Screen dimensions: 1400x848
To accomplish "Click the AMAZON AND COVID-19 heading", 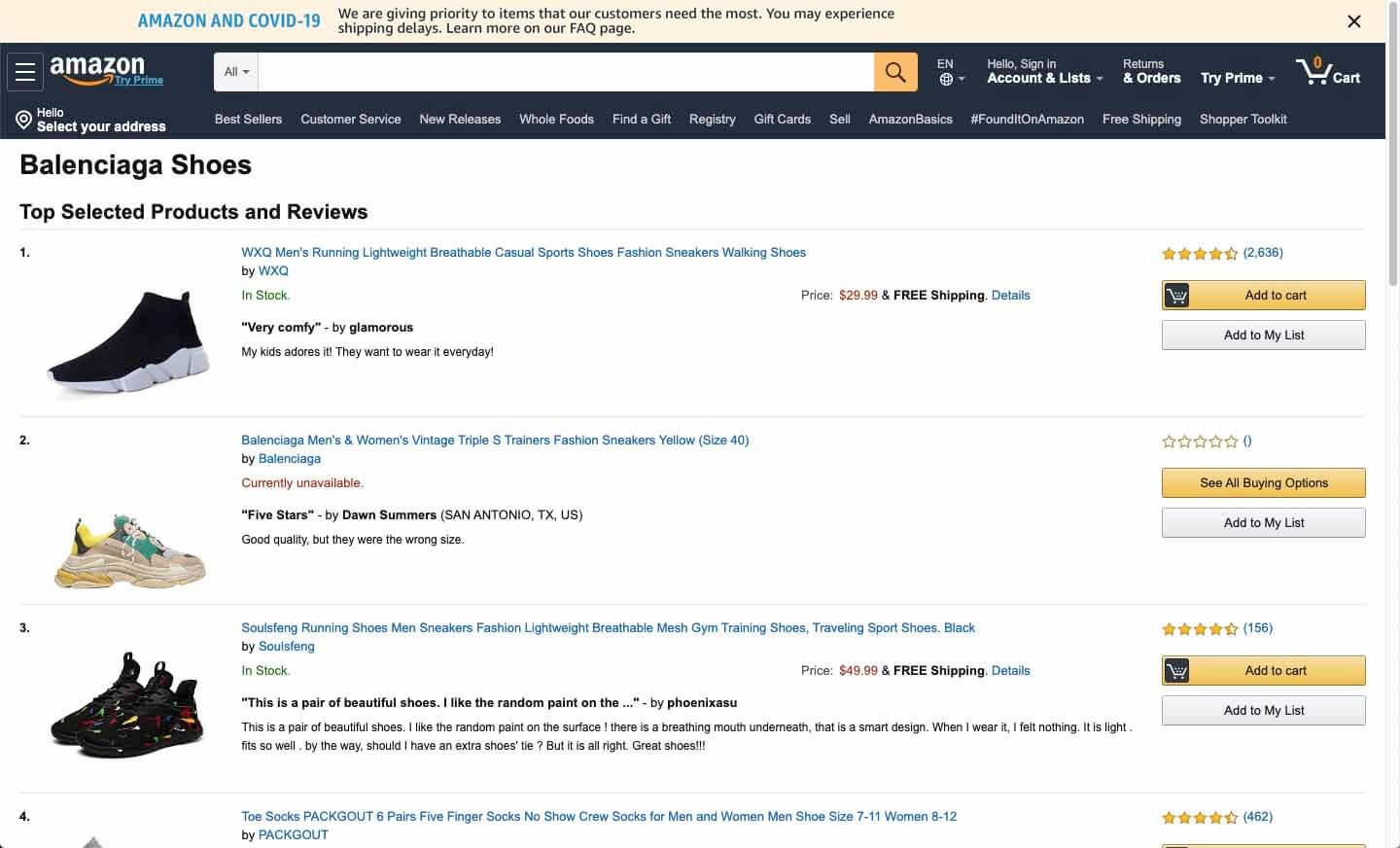I will (x=228, y=20).
